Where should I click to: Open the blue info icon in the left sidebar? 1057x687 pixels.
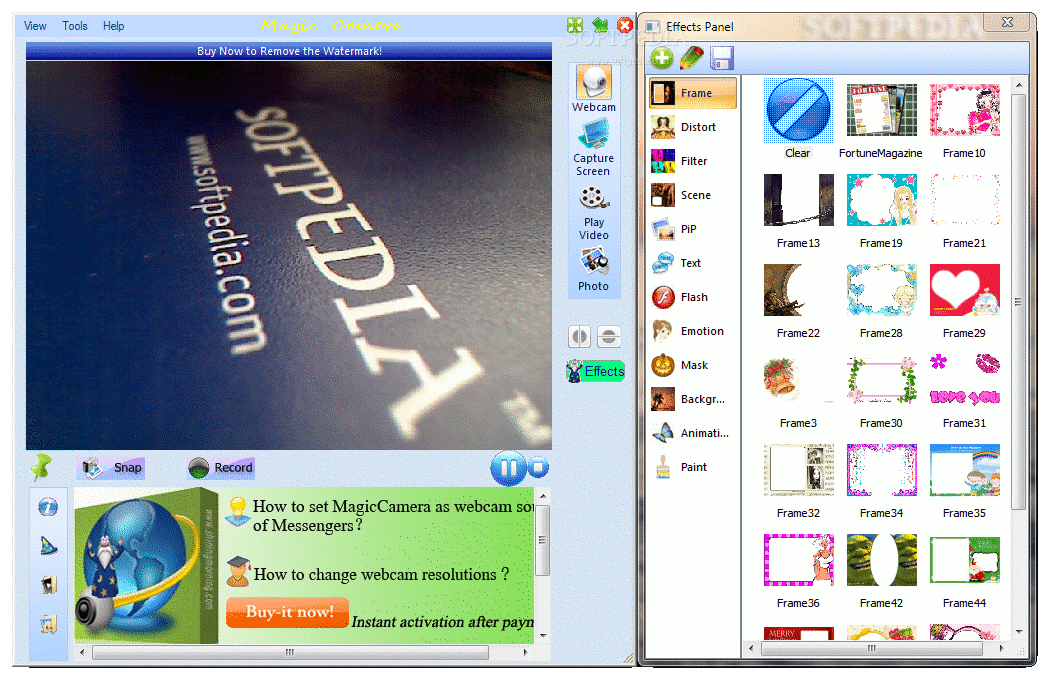[48, 507]
